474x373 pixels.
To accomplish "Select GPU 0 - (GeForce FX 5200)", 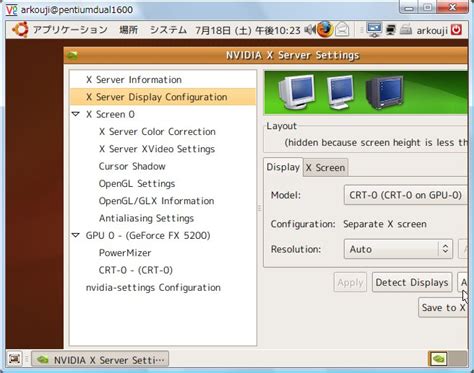I will pos(163,236).
